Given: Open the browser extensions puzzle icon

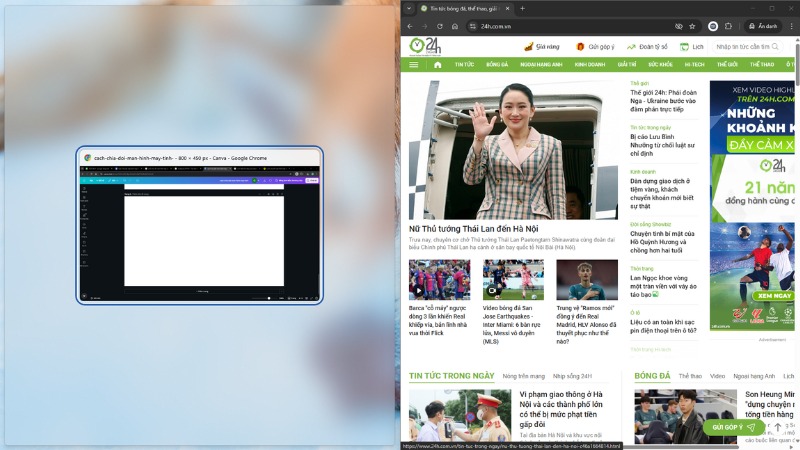Looking at the screenshot, I should 727,26.
